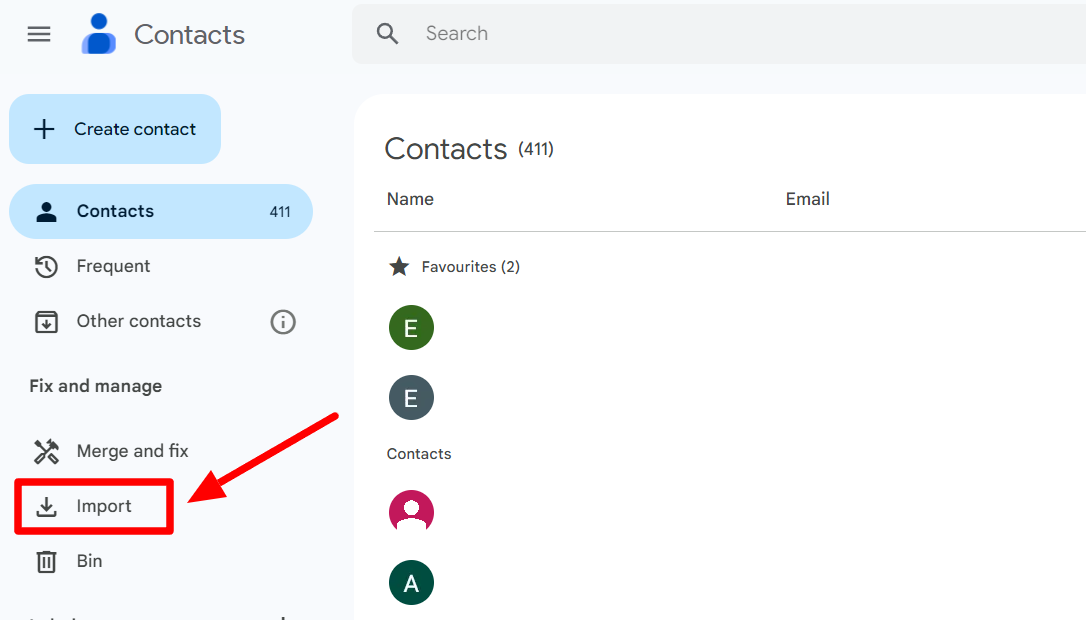Open the contact with the pink person avatar
The width and height of the screenshot is (1086, 620).
[x=411, y=513]
